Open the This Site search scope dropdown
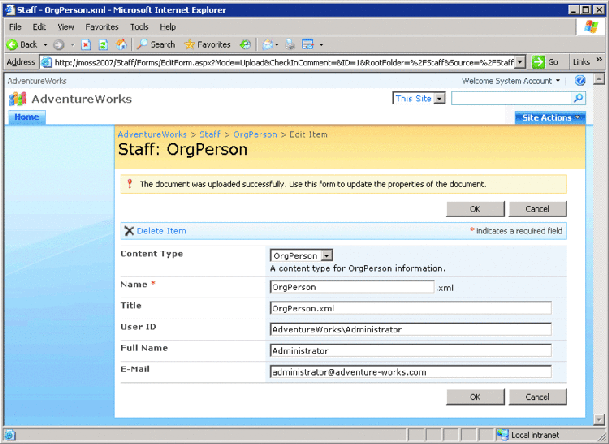Viewport: 609px width, 444px height. click(439, 99)
